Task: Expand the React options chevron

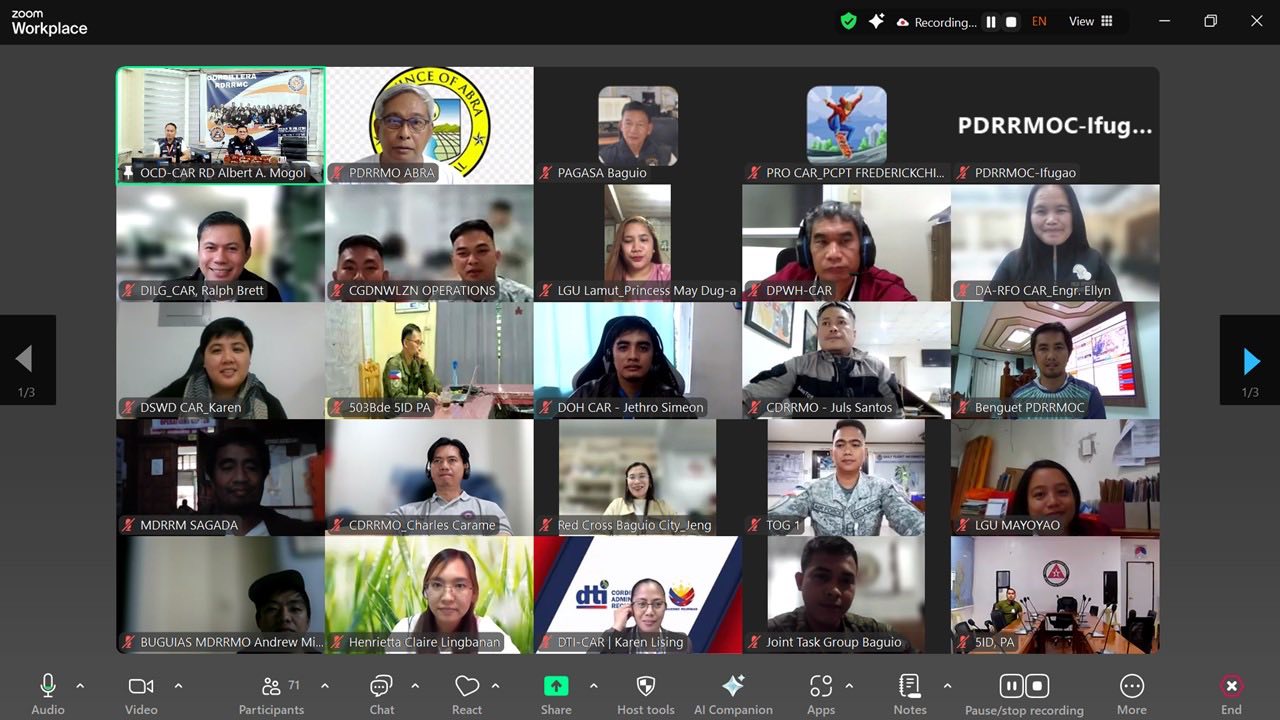Action: click(495, 686)
